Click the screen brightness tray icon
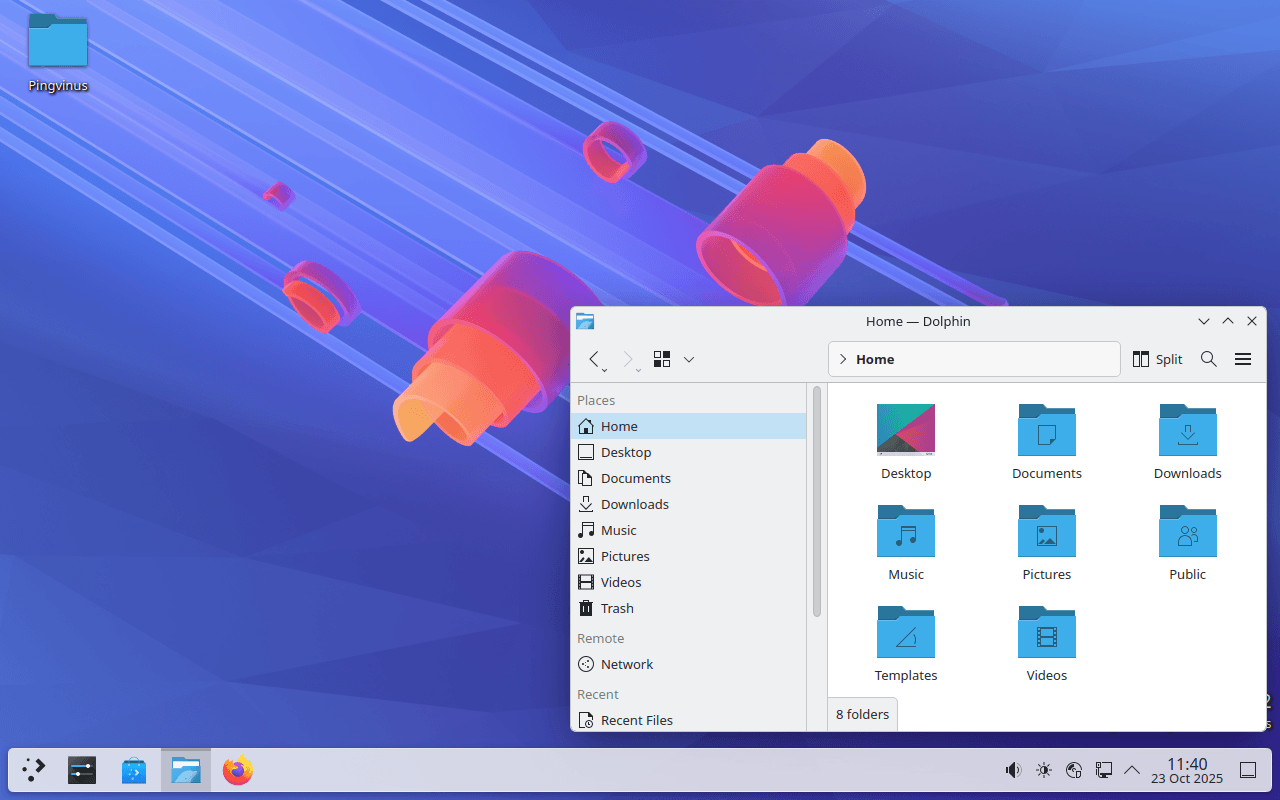The image size is (1280, 800). click(1043, 770)
